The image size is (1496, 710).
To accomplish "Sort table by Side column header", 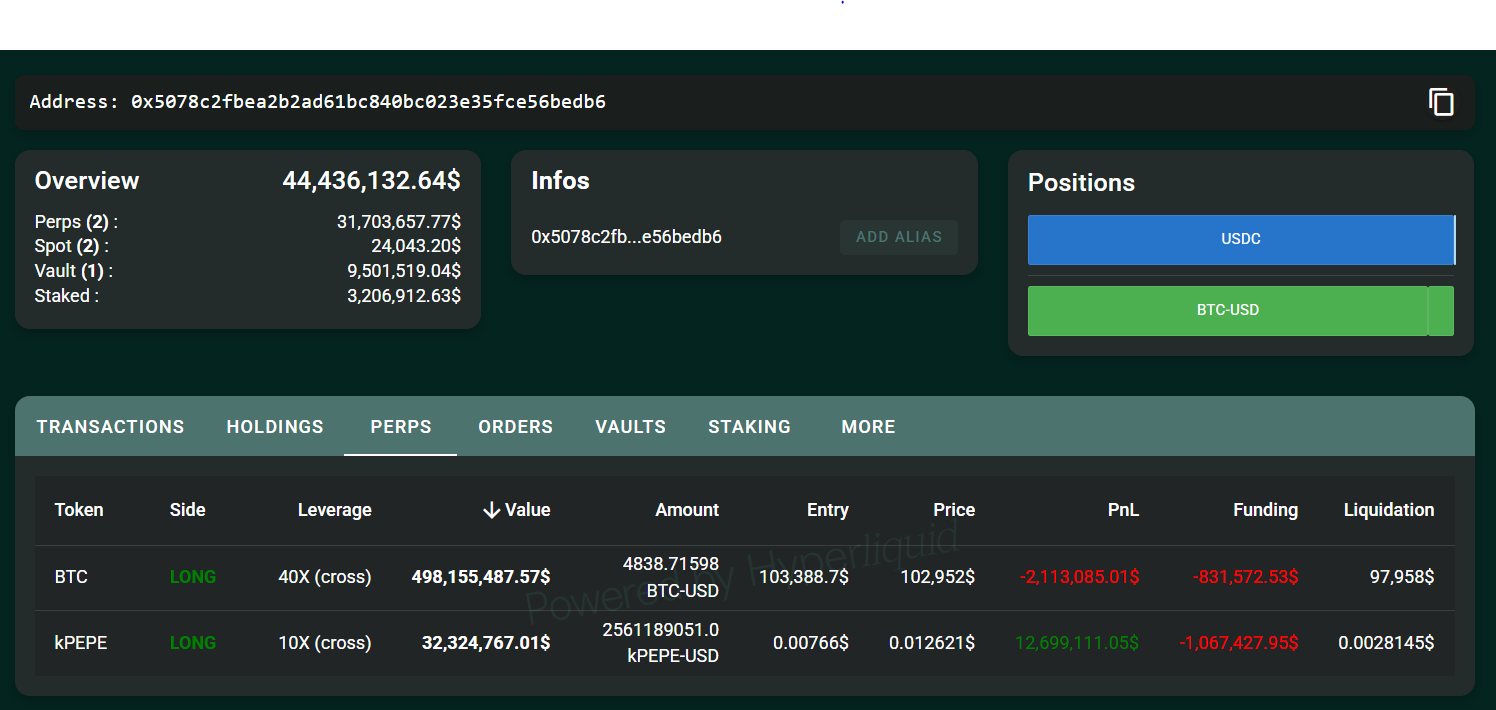I will coord(188,510).
